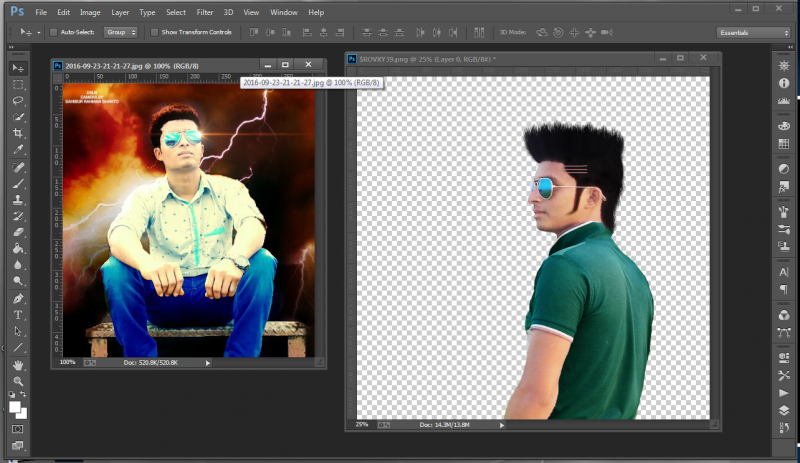Click the foreground color swatch
Image resolution: width=800 pixels, height=463 pixels.
point(15,407)
